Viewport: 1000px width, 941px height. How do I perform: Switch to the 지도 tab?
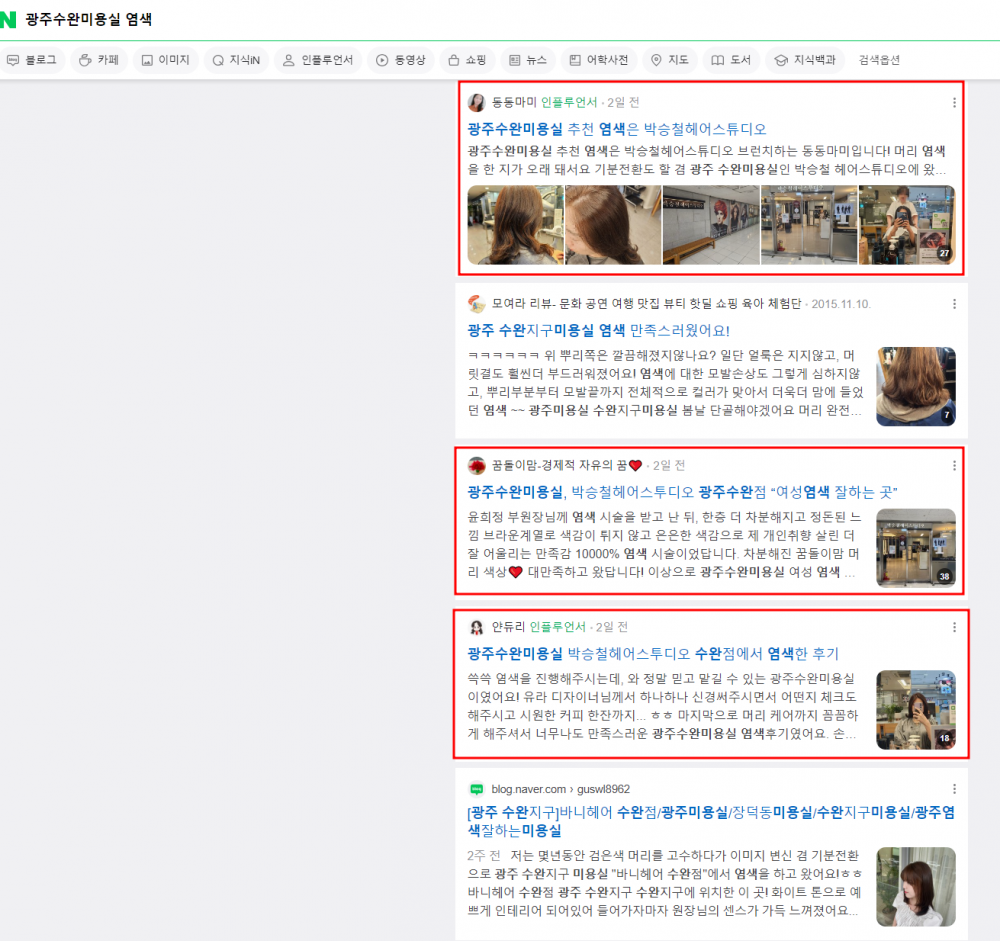(x=669, y=60)
